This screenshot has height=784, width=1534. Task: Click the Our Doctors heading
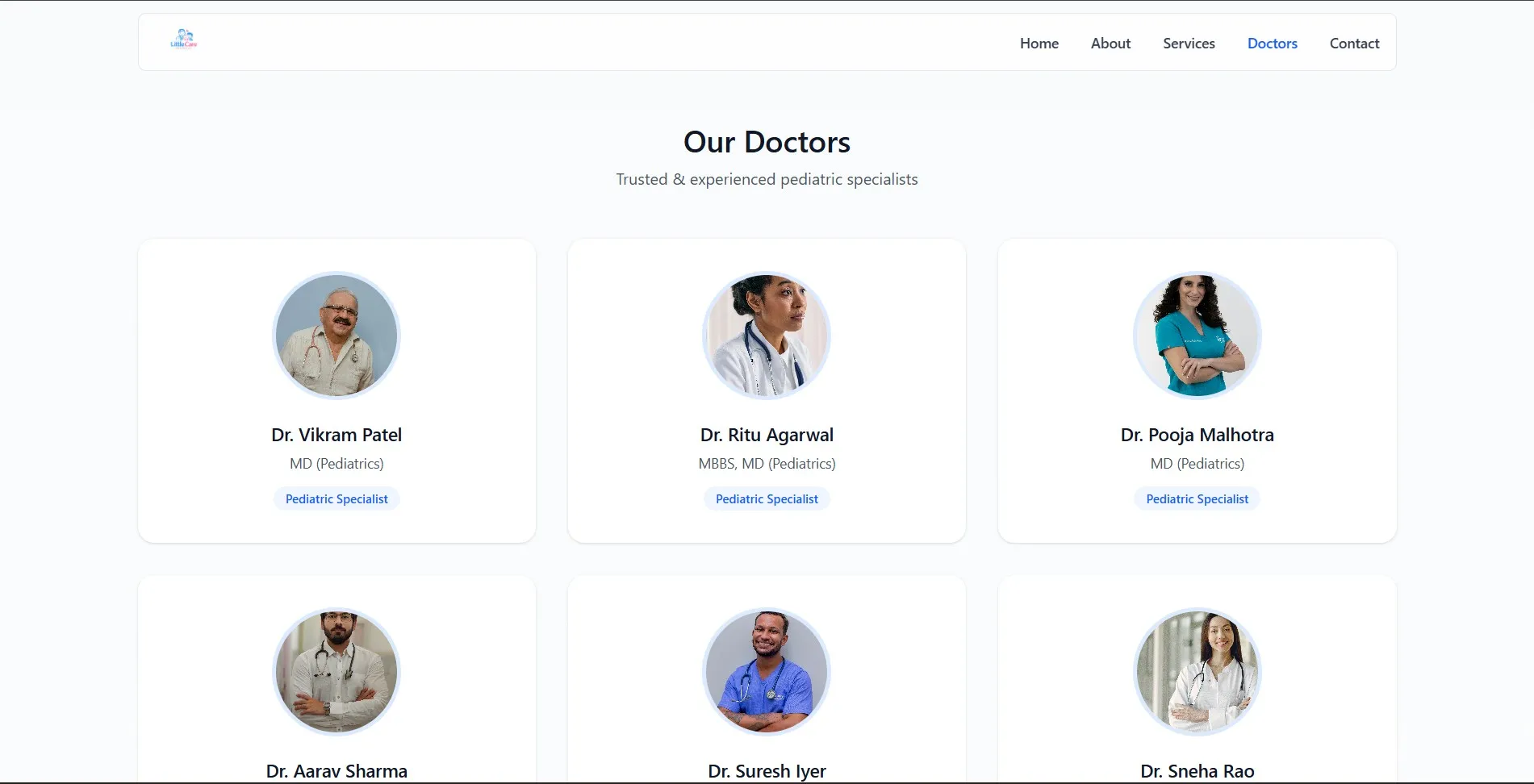coord(767,142)
